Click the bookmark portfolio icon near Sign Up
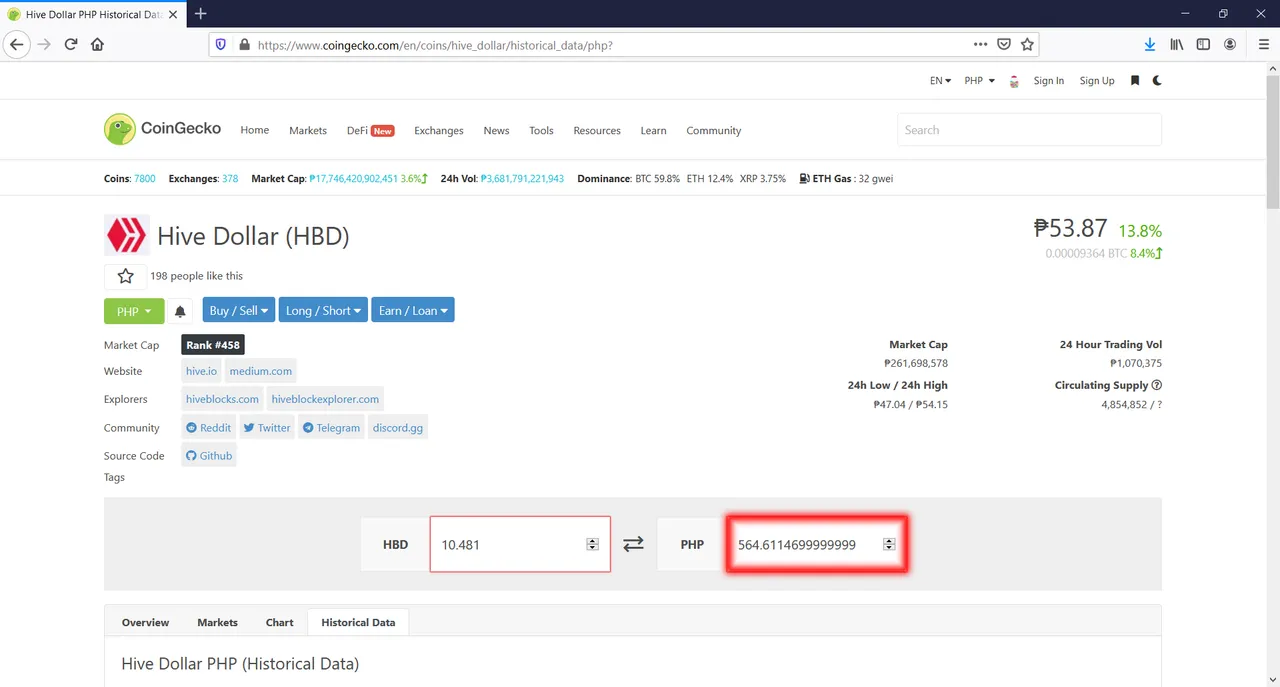This screenshot has width=1280, height=687. [x=1135, y=80]
